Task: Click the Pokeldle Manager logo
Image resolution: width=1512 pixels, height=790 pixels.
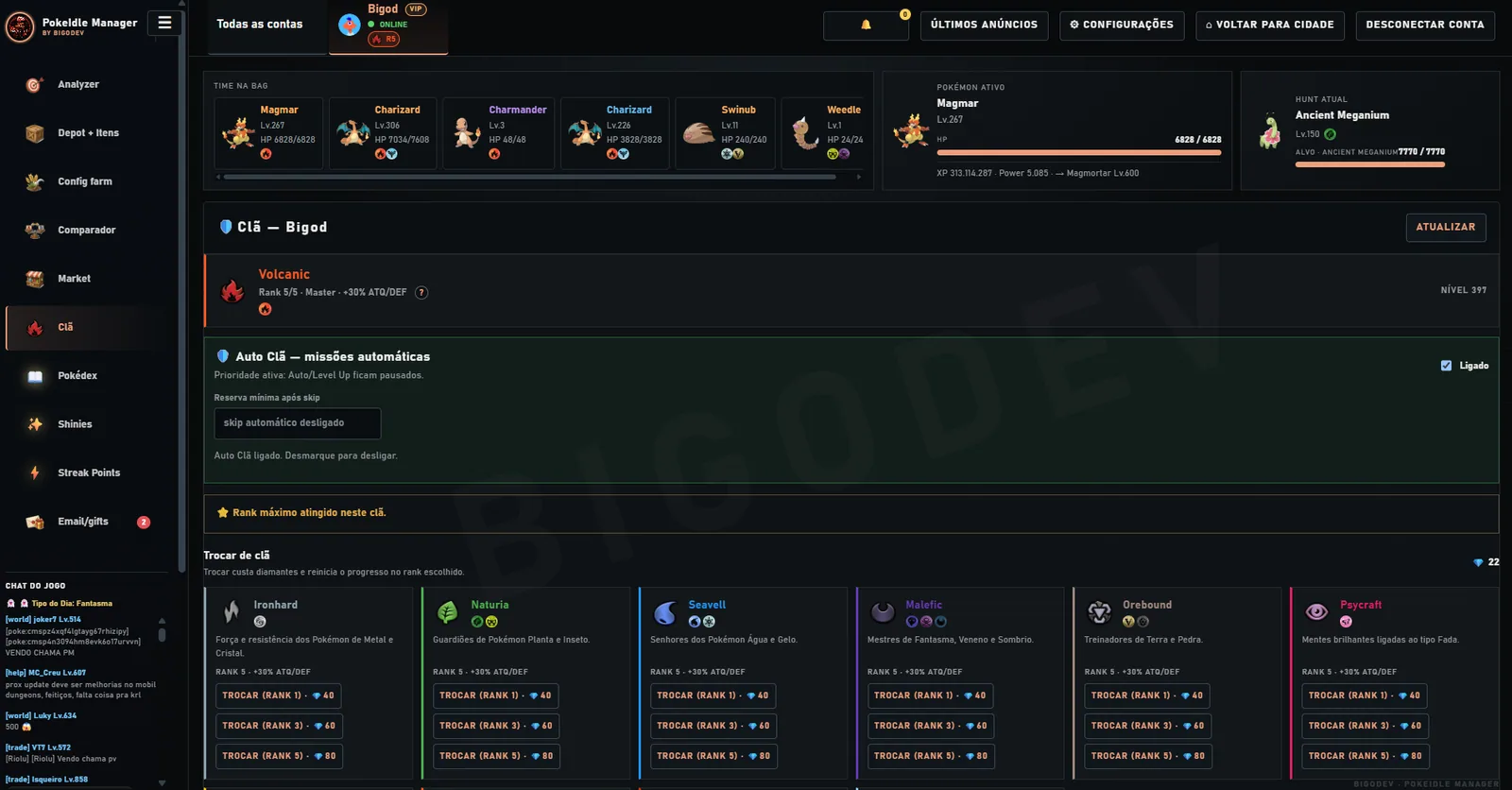Action: [x=20, y=26]
